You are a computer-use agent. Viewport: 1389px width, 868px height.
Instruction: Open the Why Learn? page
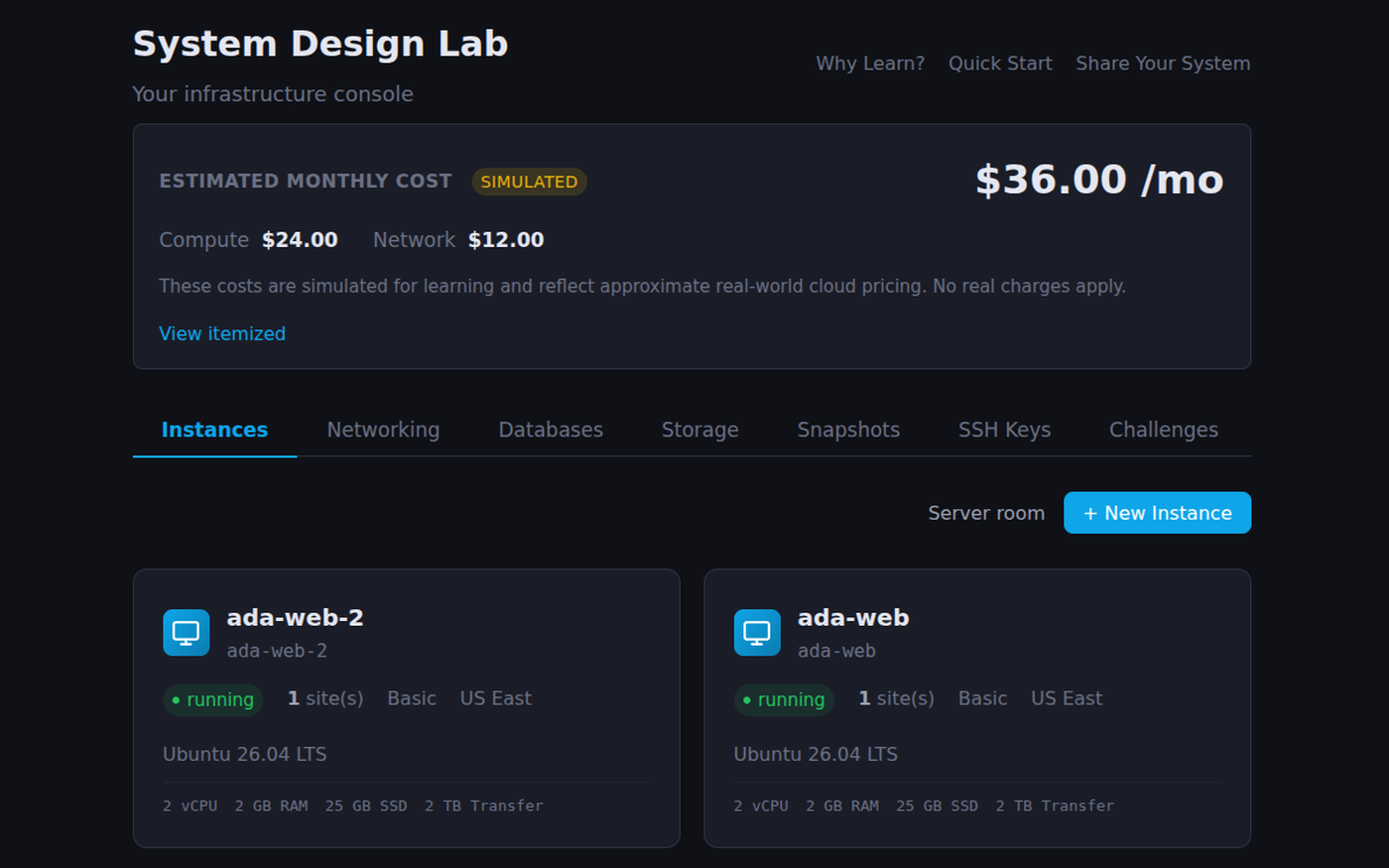click(870, 63)
